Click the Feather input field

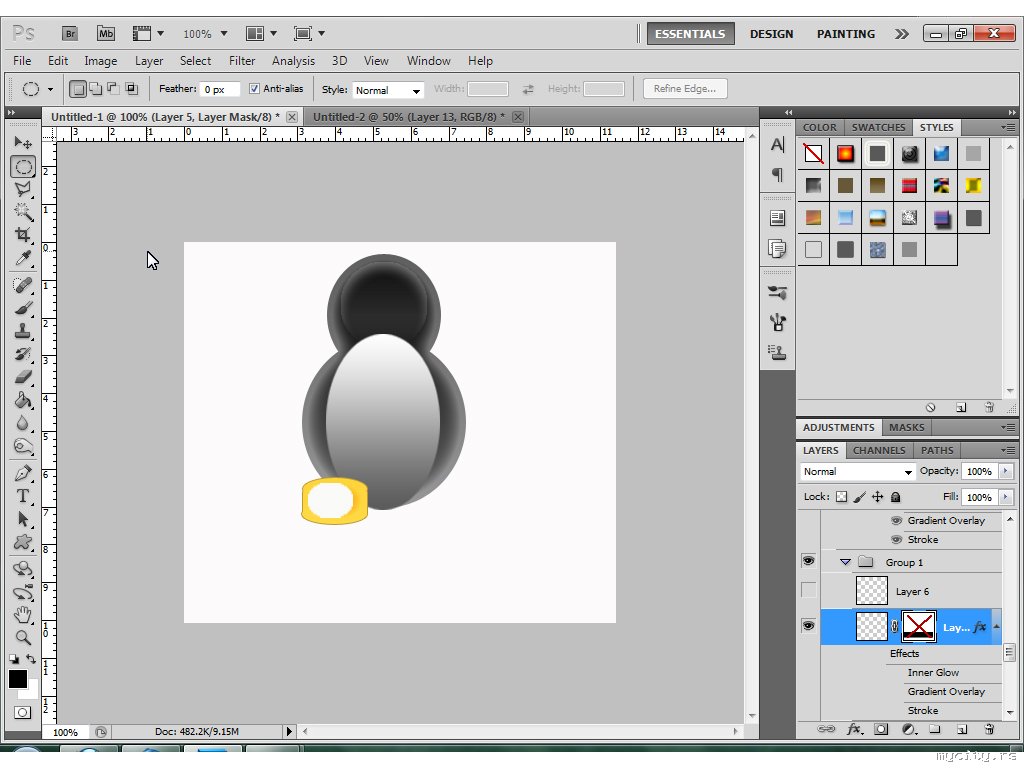pyautogui.click(x=220, y=90)
